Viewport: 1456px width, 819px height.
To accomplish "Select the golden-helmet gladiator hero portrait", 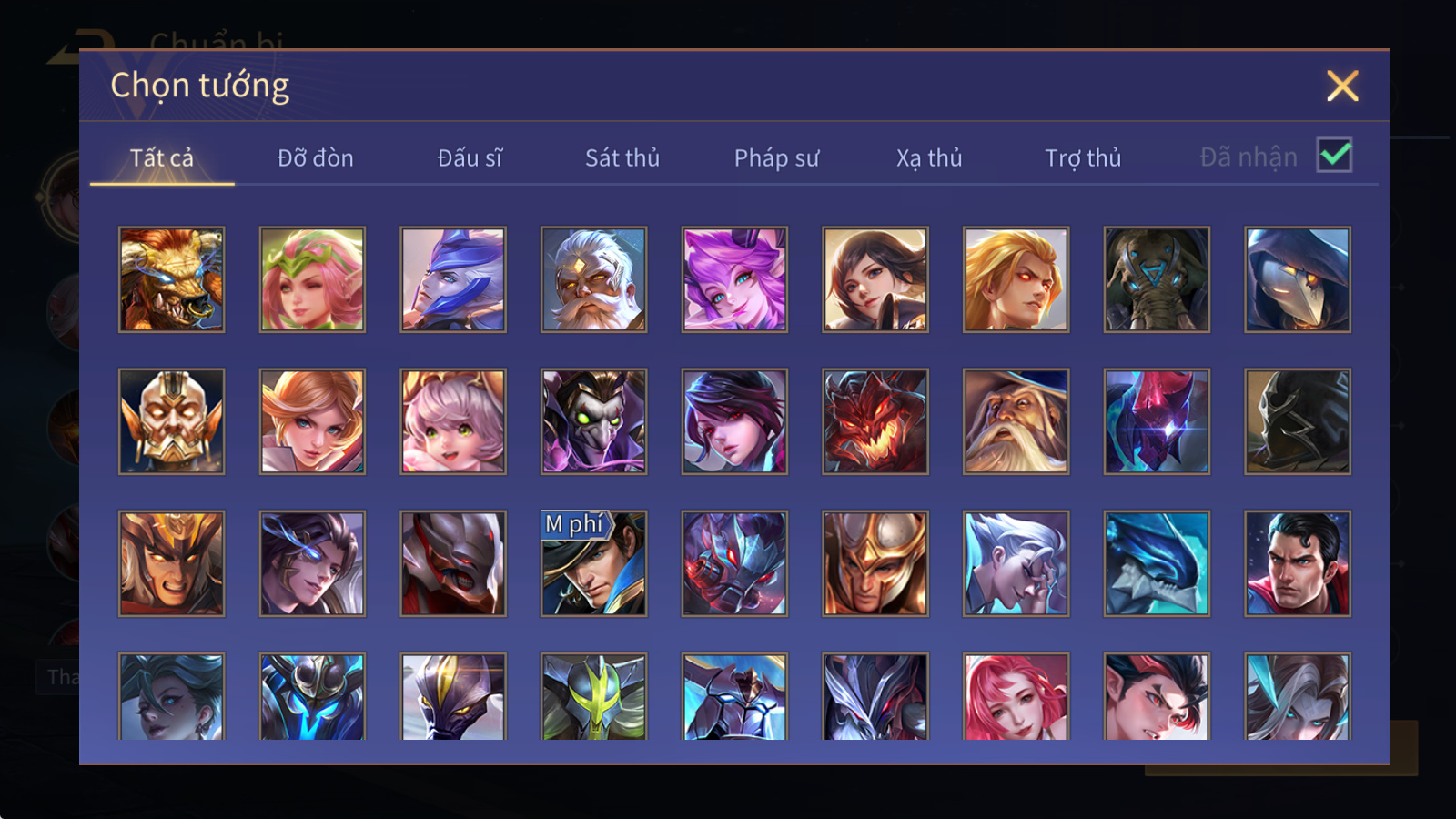I will click(875, 563).
